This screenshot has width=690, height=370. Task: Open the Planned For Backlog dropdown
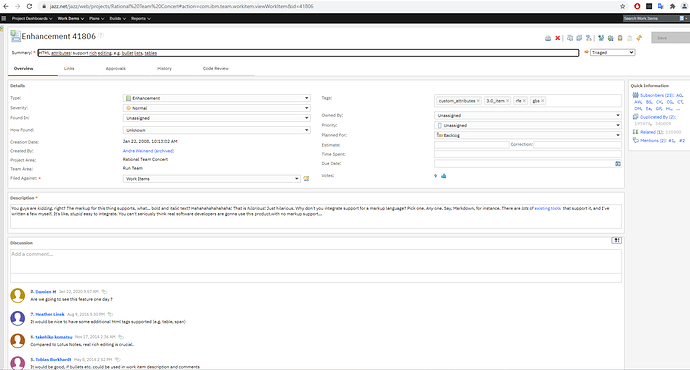click(x=528, y=135)
